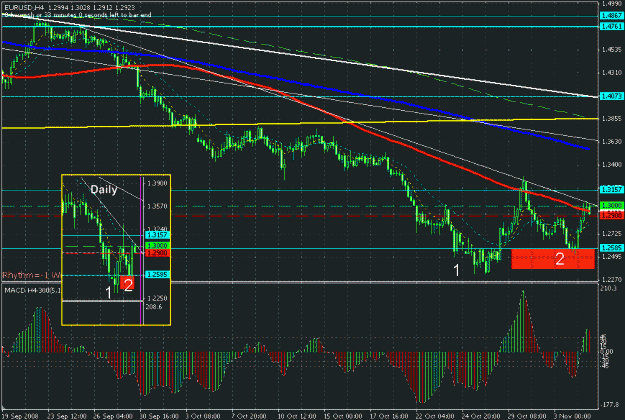The height and width of the screenshot is (420, 625).
Task: Click cyan 1.3157 label in the Daily inset
Action: point(157,235)
